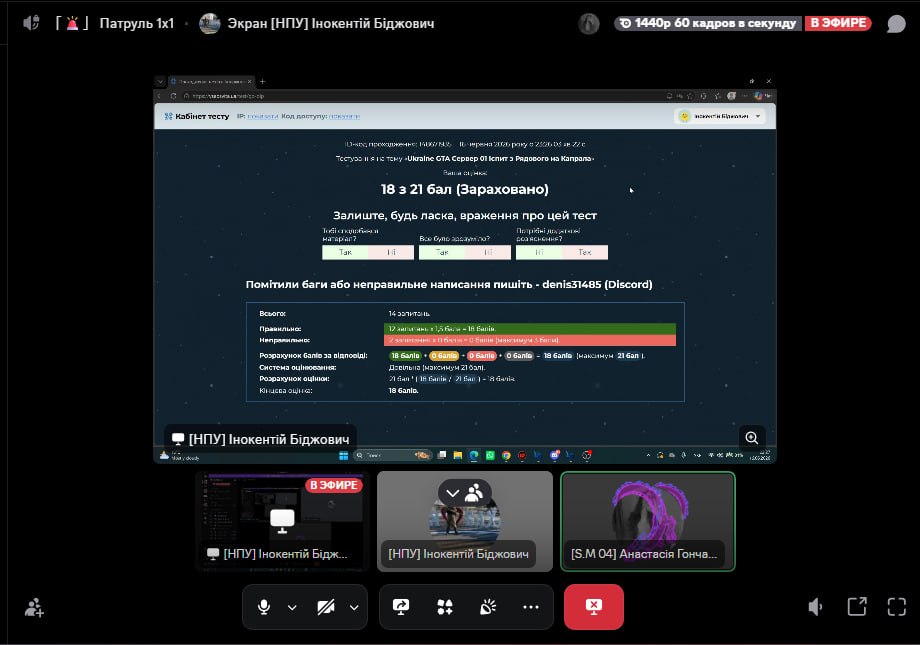Open Microsoft Edge in shared taskbar
This screenshot has width=920, height=645.
click(473, 455)
